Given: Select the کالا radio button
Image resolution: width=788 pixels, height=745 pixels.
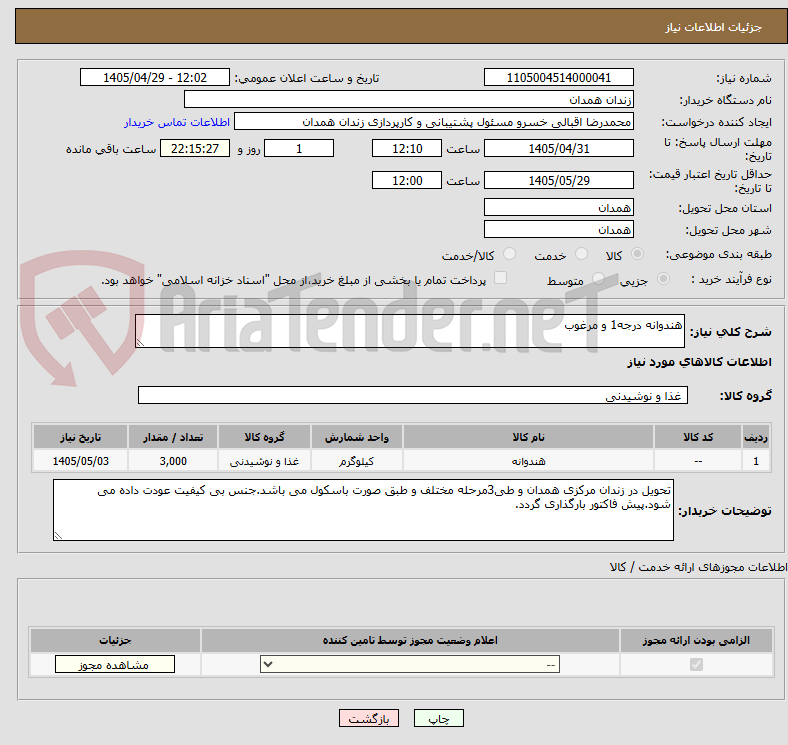Looking at the screenshot, I should (637, 254).
